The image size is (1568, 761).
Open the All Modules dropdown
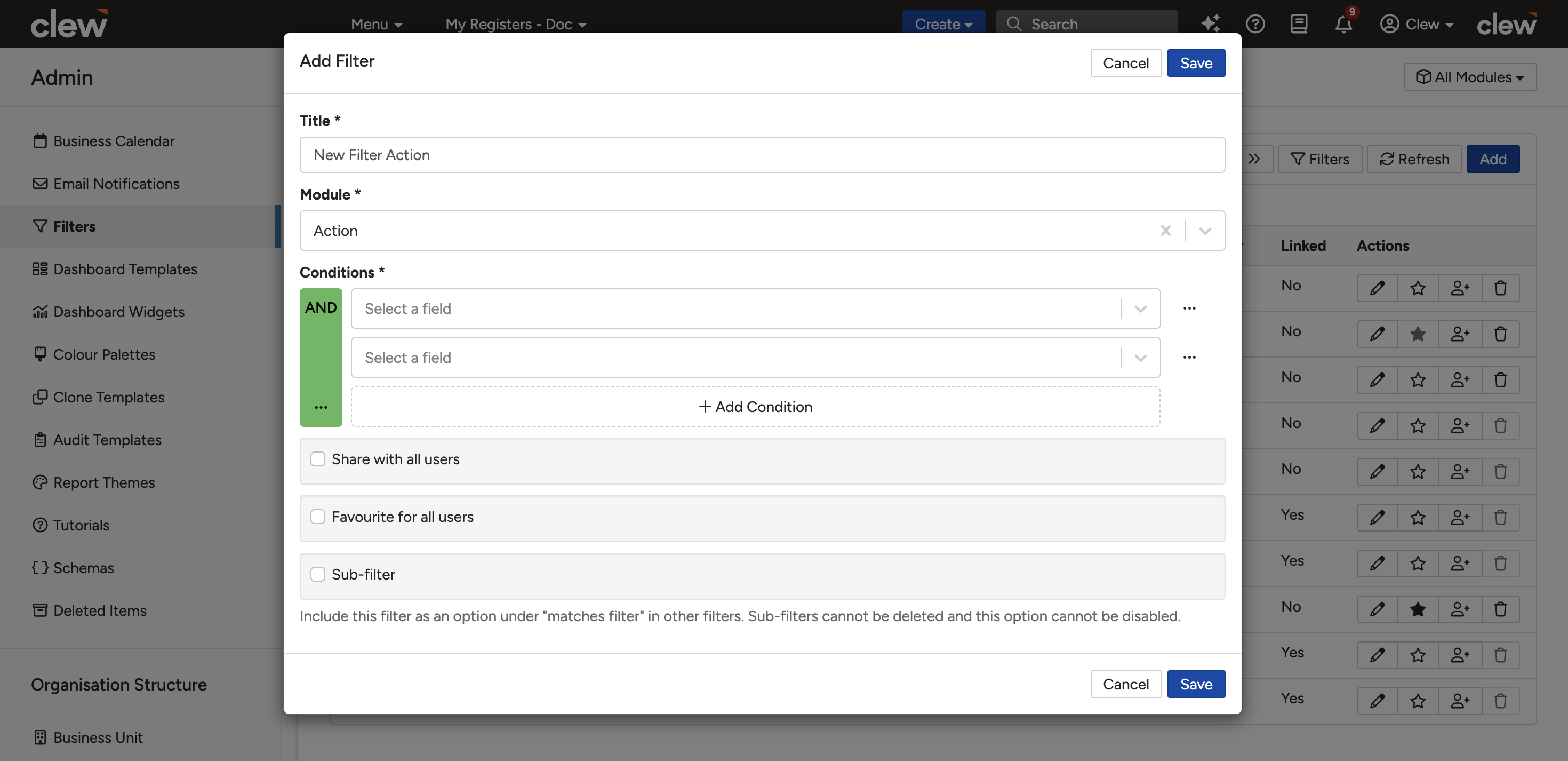tap(1469, 77)
